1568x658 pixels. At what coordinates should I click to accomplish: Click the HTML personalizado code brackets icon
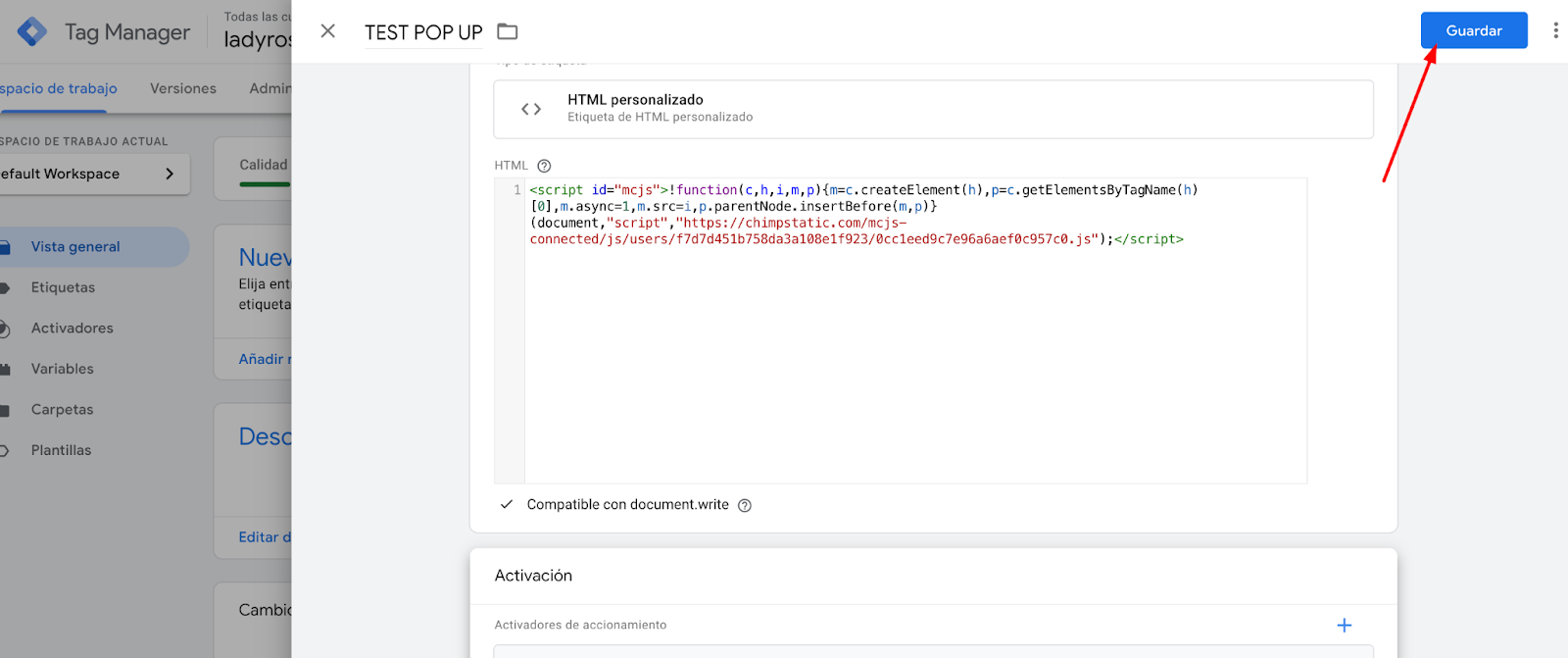[531, 109]
